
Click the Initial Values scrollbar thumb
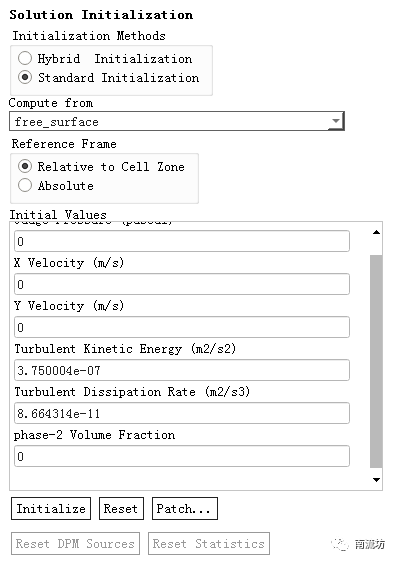(x=376, y=361)
